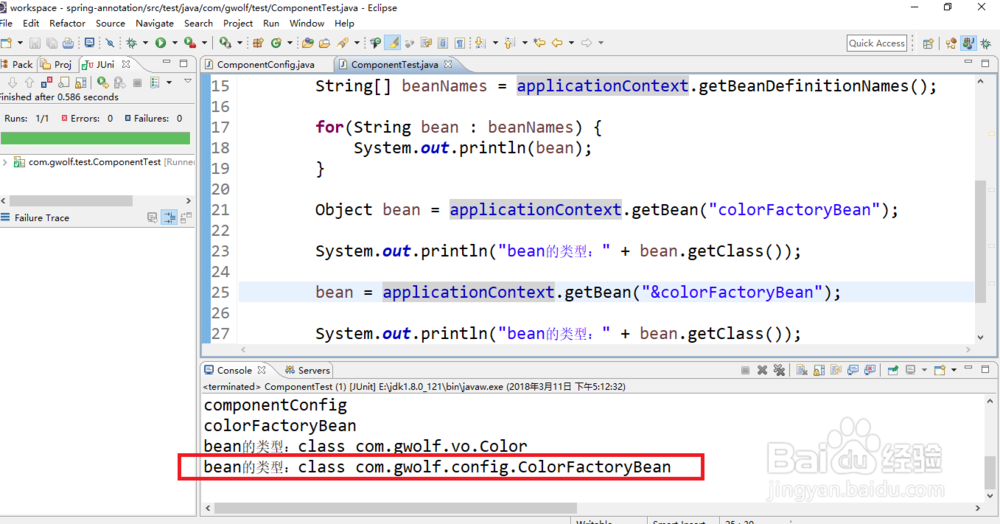Open the New Console View dropdown arrow

pos(954,370)
